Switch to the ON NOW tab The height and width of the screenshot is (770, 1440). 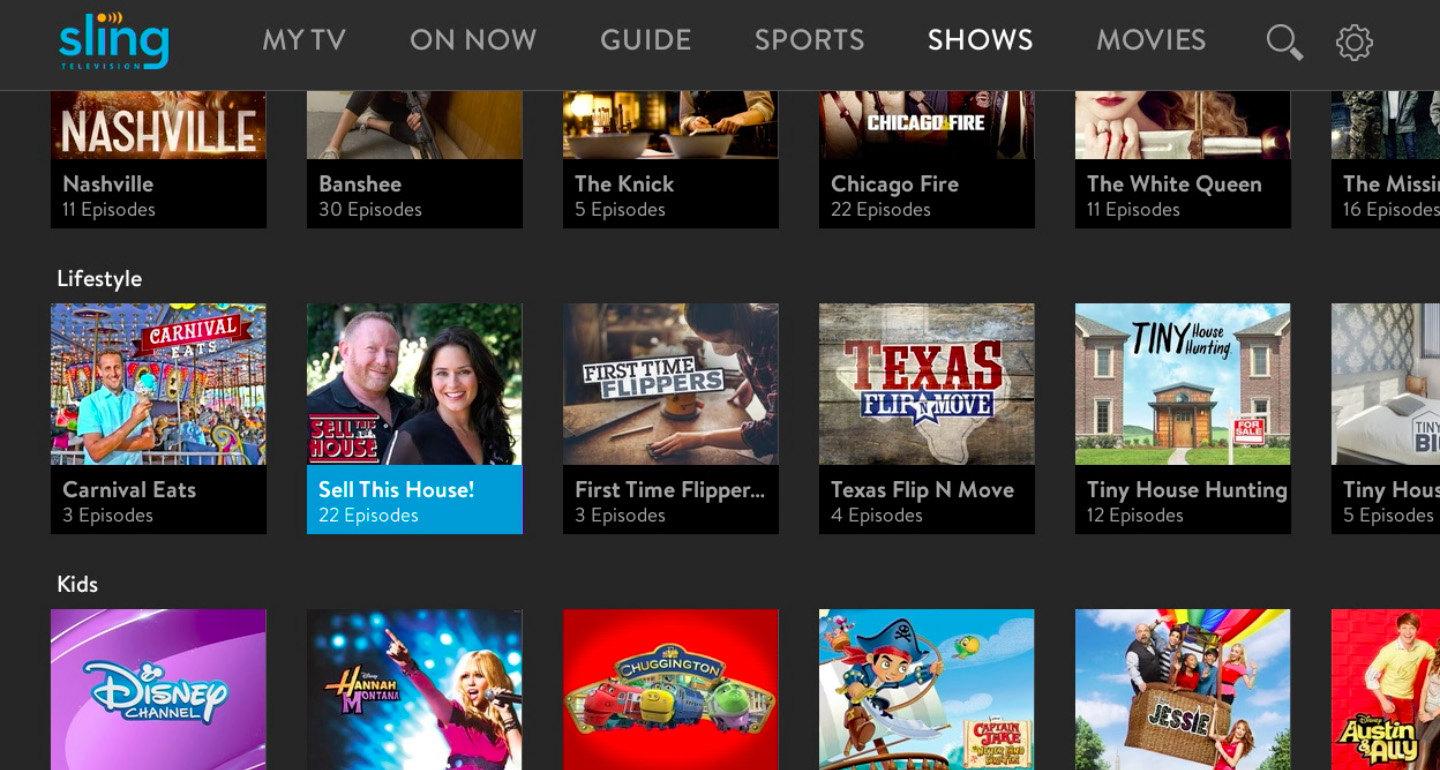[x=473, y=40]
